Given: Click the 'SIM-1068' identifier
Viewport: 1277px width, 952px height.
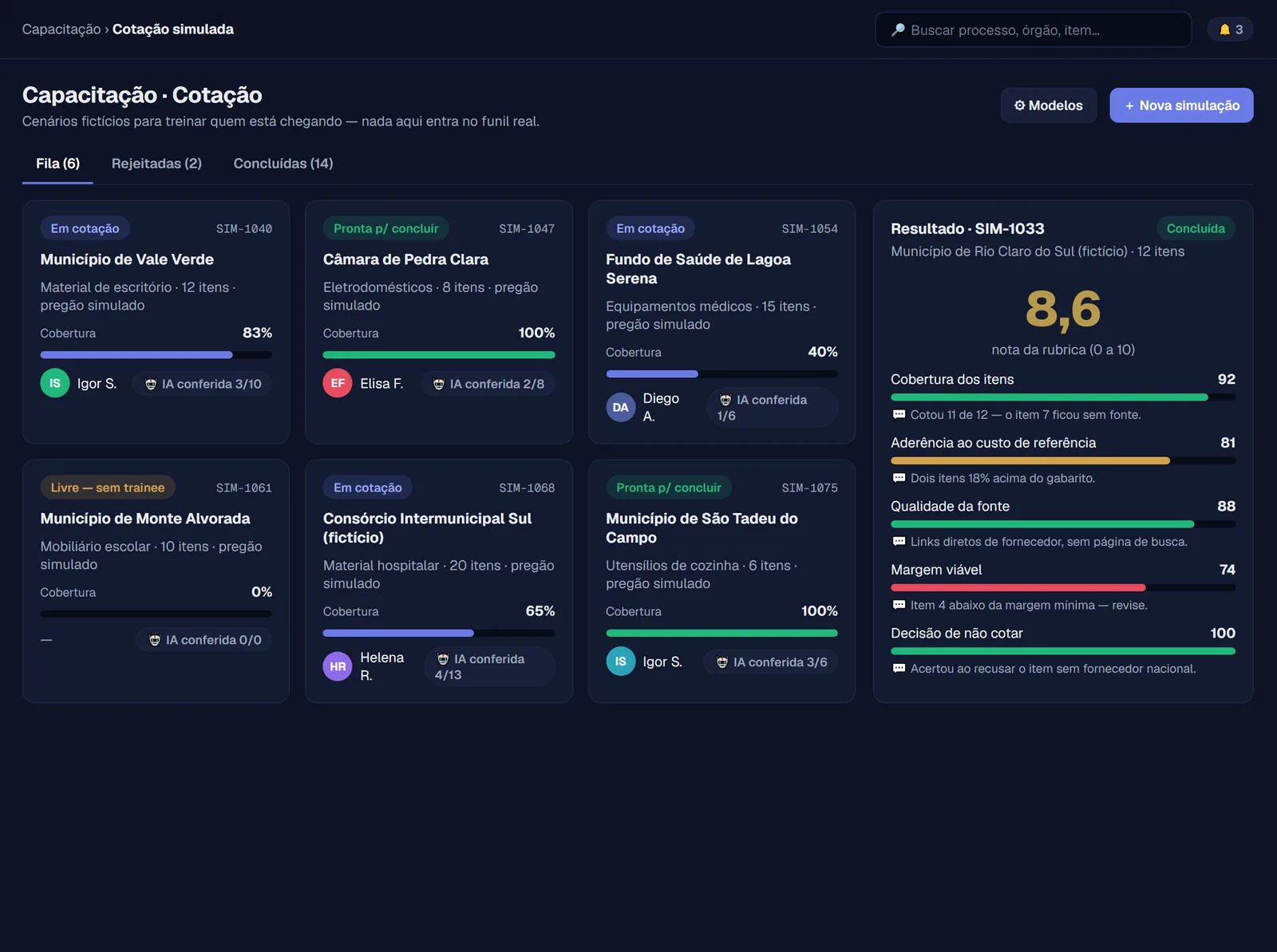Looking at the screenshot, I should tap(527, 488).
